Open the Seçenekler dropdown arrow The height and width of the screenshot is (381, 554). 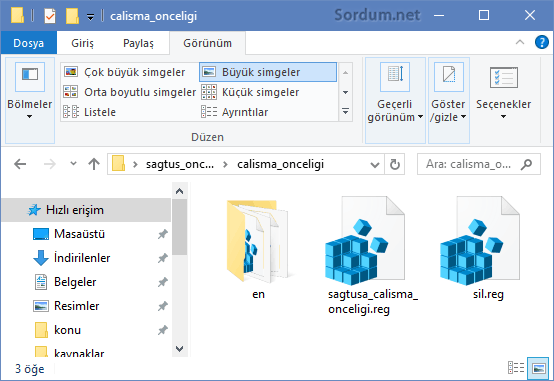pyautogui.click(x=503, y=116)
